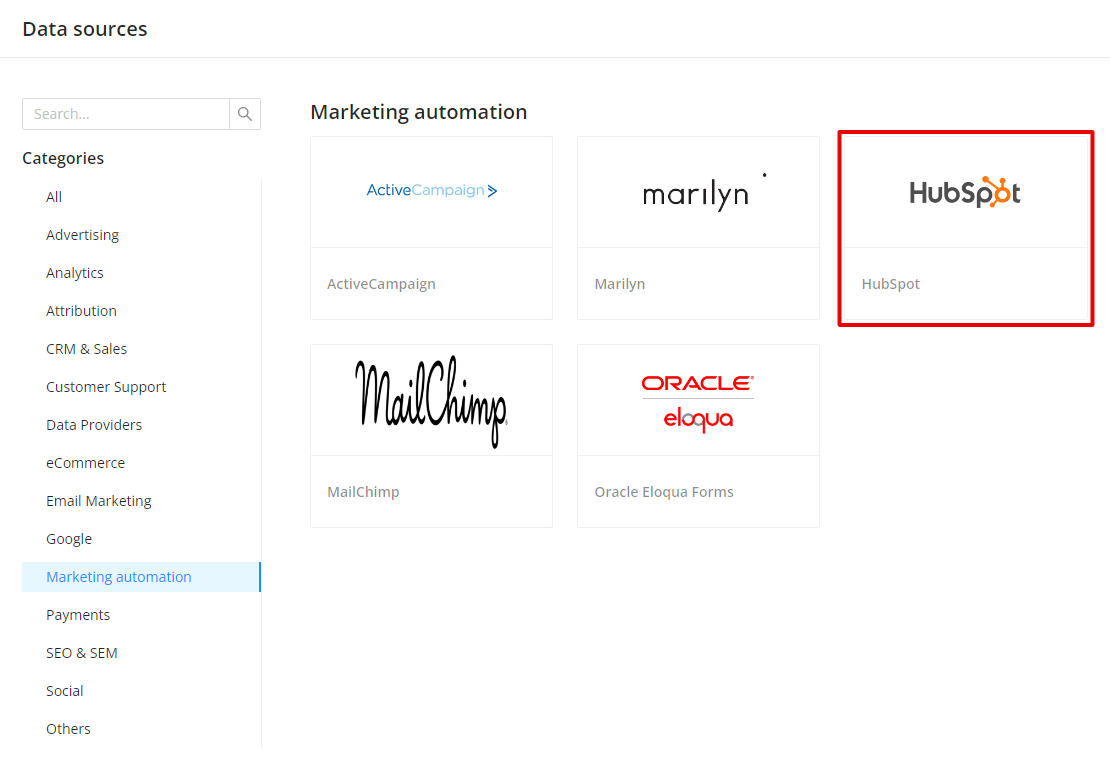1110x760 pixels.
Task: Select the Google category
Action: point(68,538)
